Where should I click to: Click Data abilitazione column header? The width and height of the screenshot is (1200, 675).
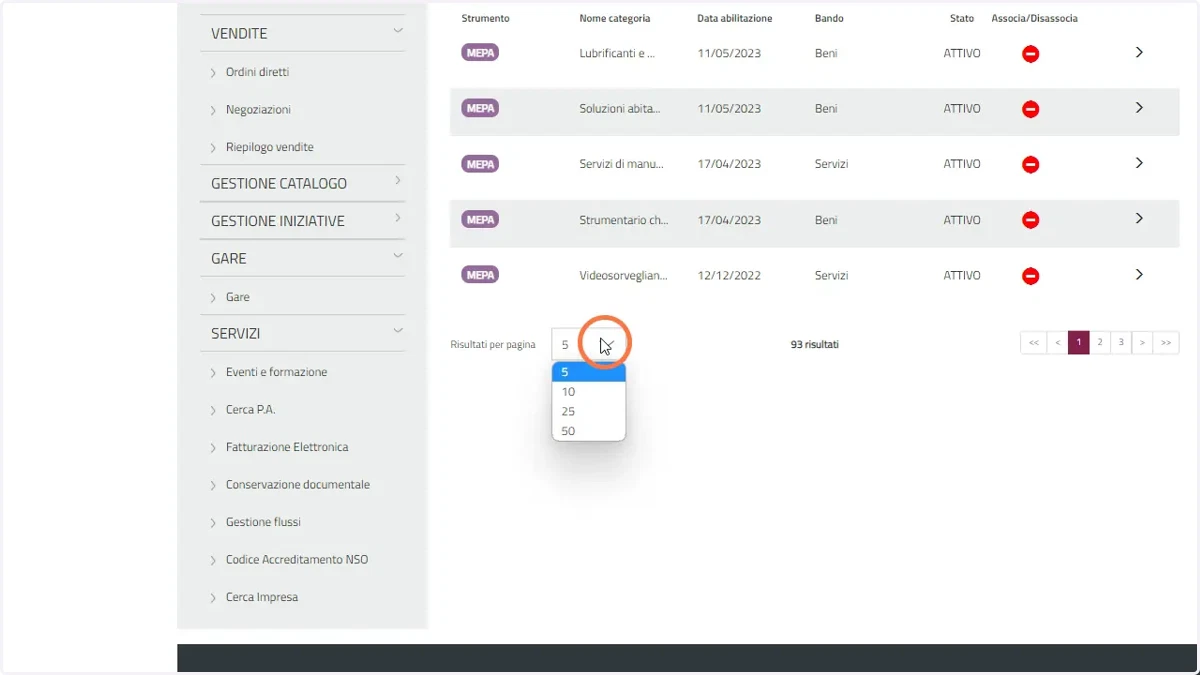[x=734, y=18]
